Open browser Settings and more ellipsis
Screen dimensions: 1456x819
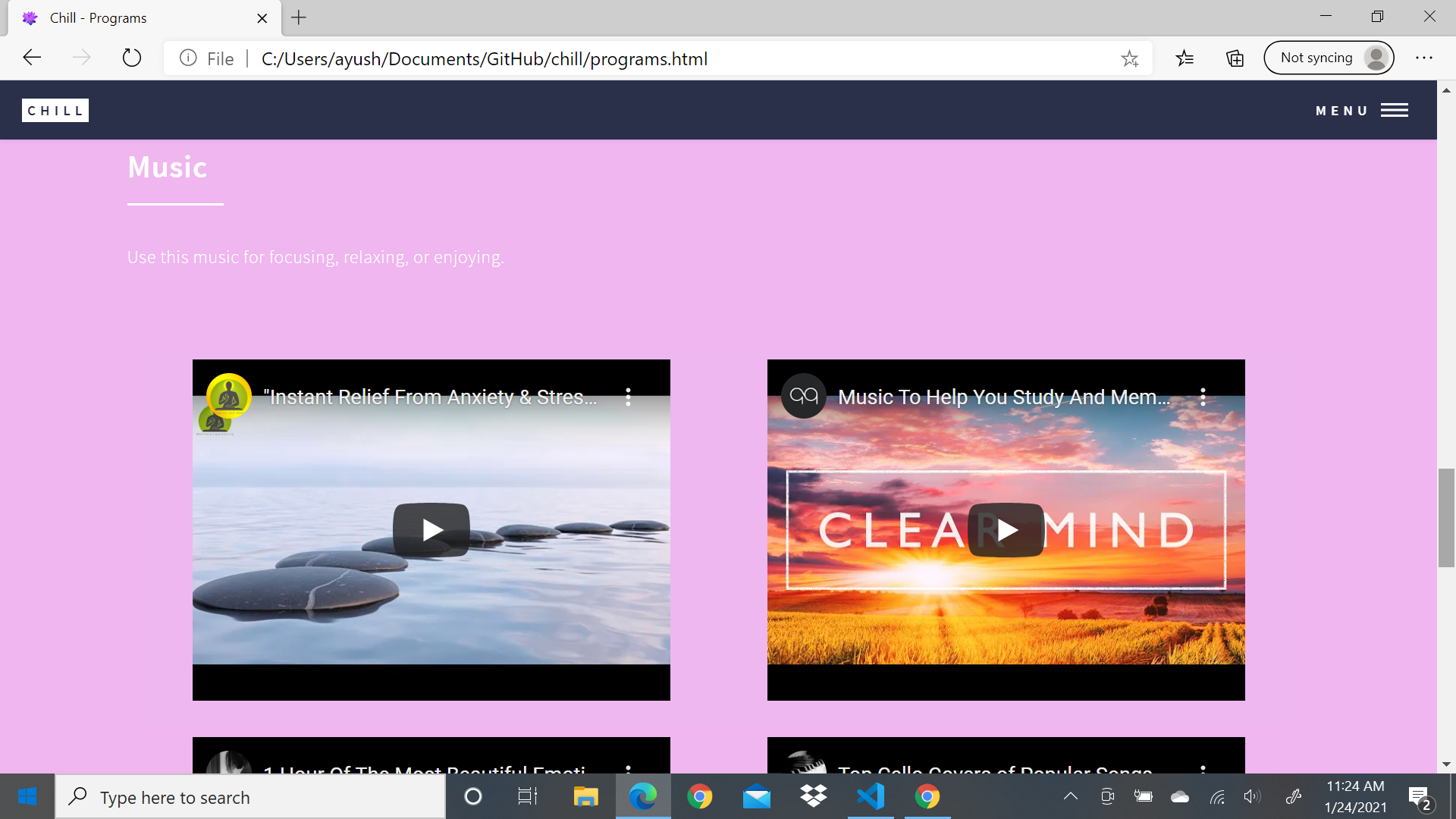[1423, 58]
